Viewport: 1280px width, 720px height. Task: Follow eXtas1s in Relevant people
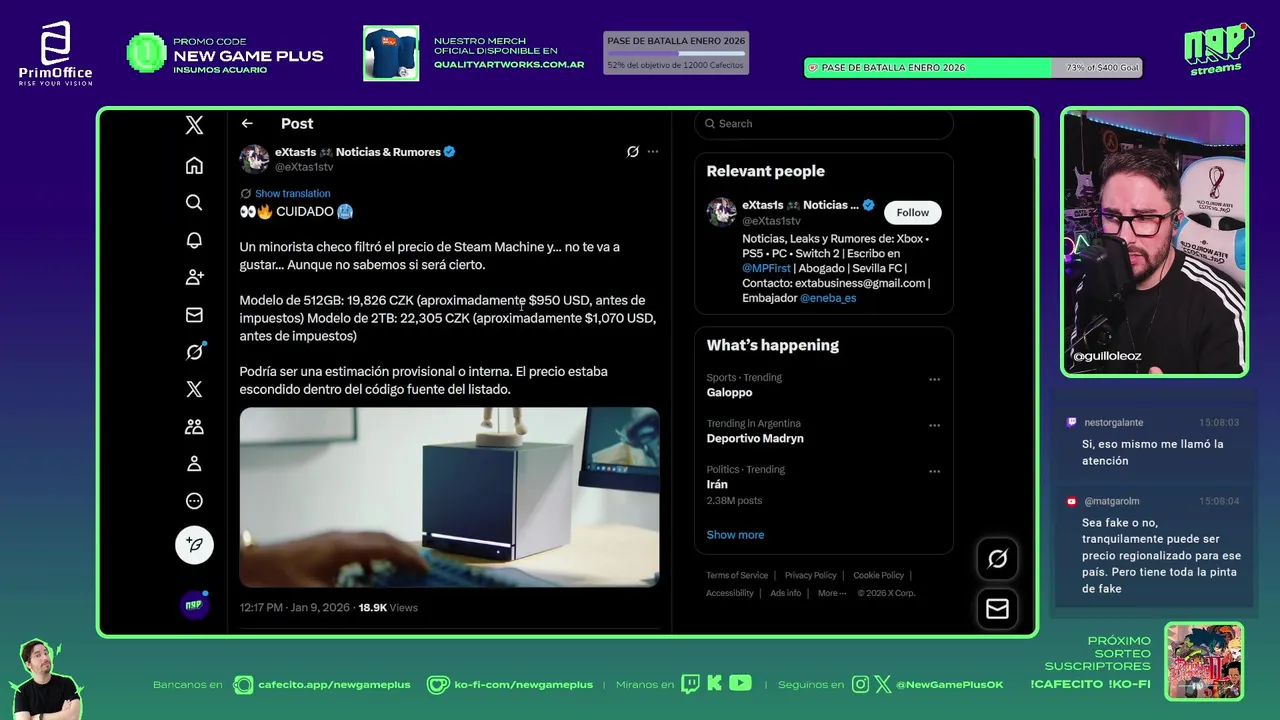point(912,212)
